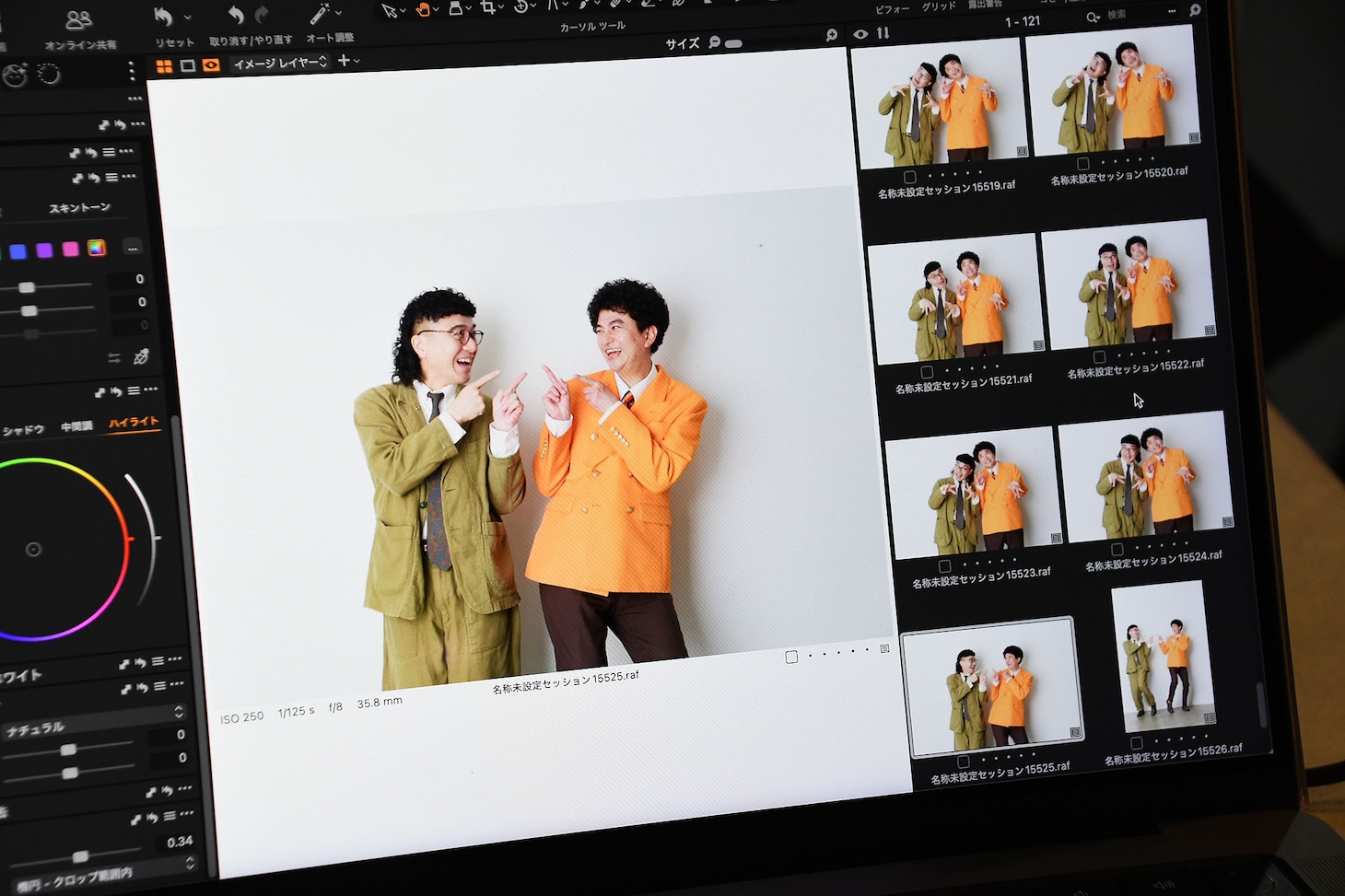Select the magenta color swatch in color editor
The height and width of the screenshot is (896, 1345).
point(70,250)
